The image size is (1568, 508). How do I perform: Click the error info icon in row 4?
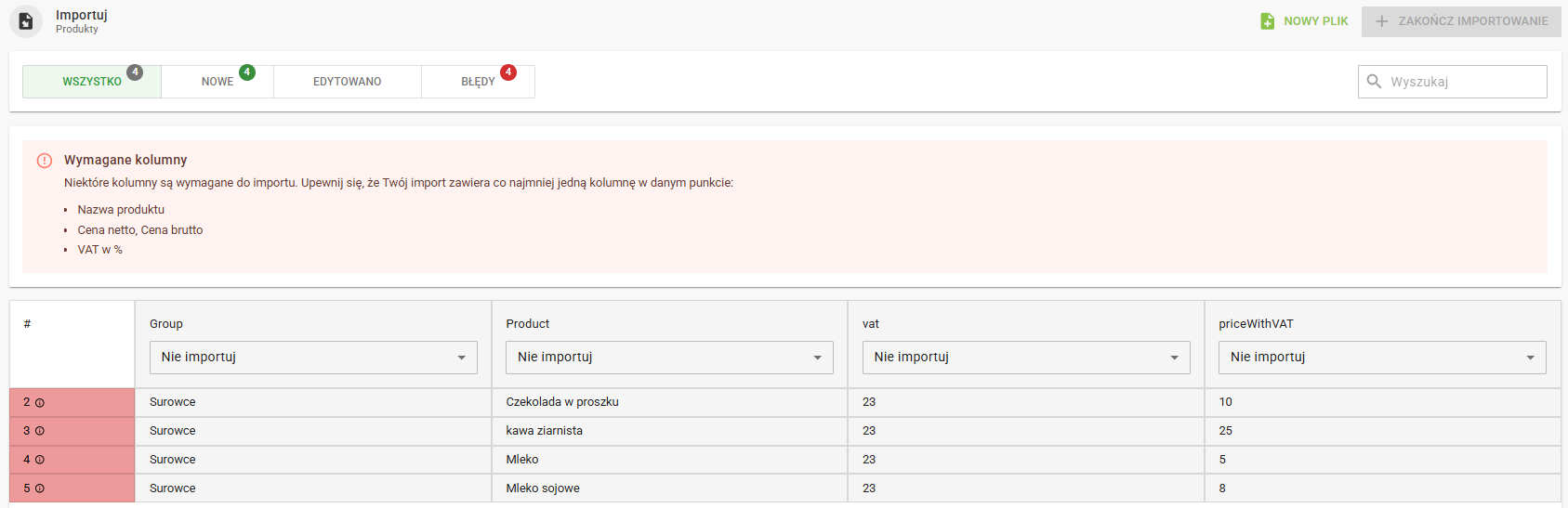click(40, 461)
